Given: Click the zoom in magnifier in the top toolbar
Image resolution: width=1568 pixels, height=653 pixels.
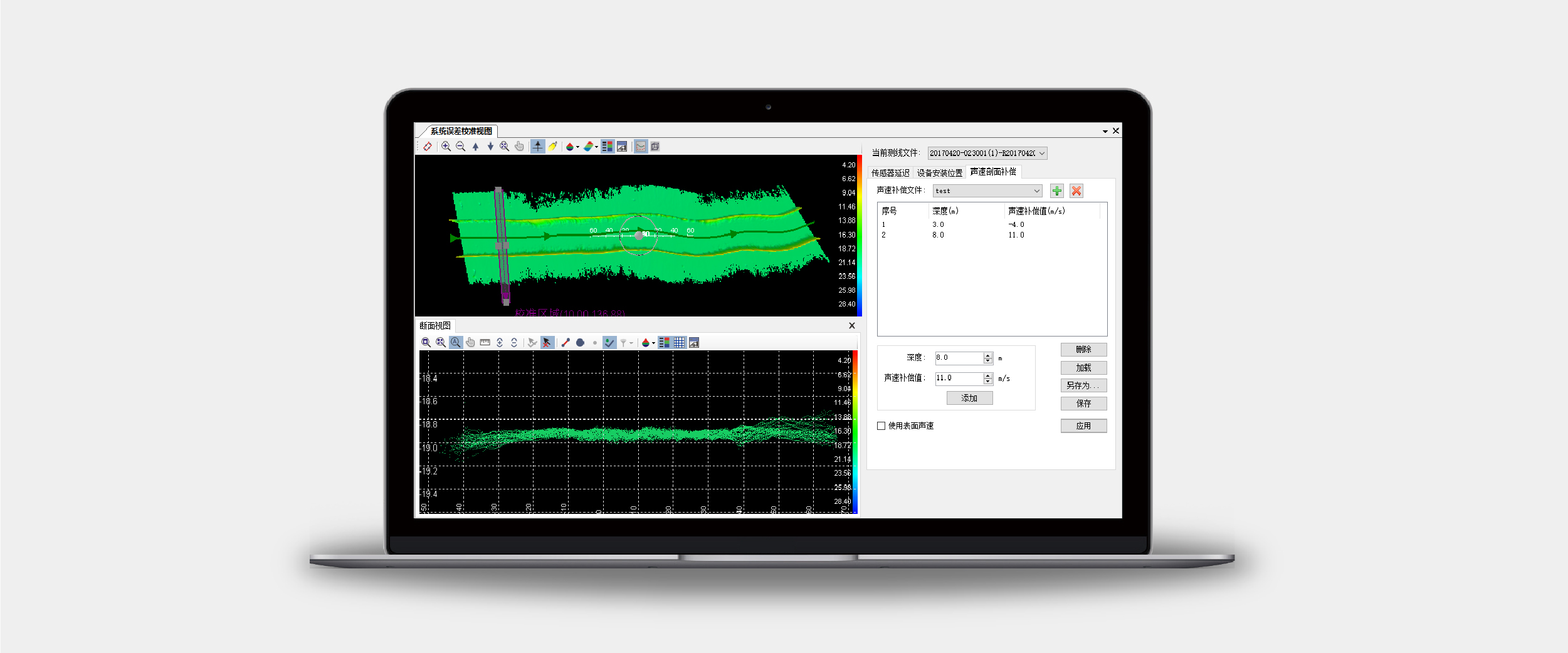Looking at the screenshot, I should click(446, 147).
